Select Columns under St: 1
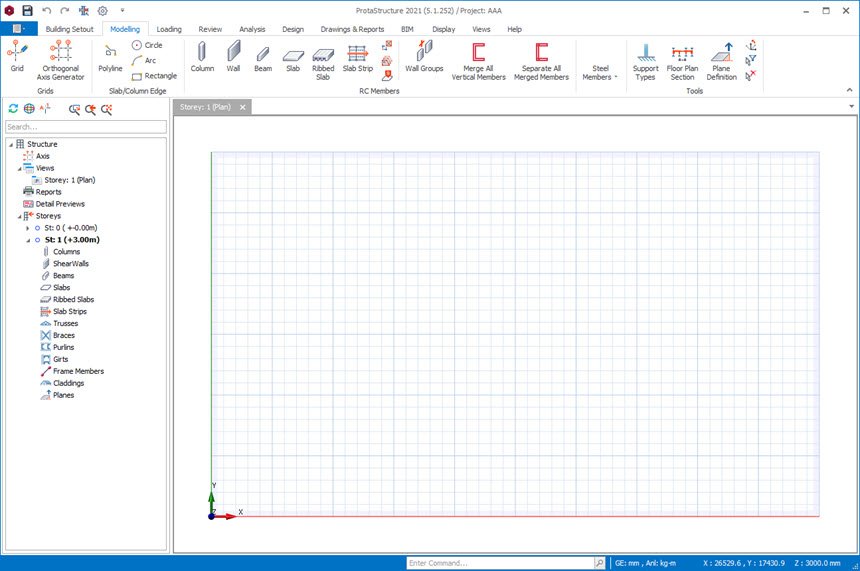The image size is (860, 571). click(66, 252)
